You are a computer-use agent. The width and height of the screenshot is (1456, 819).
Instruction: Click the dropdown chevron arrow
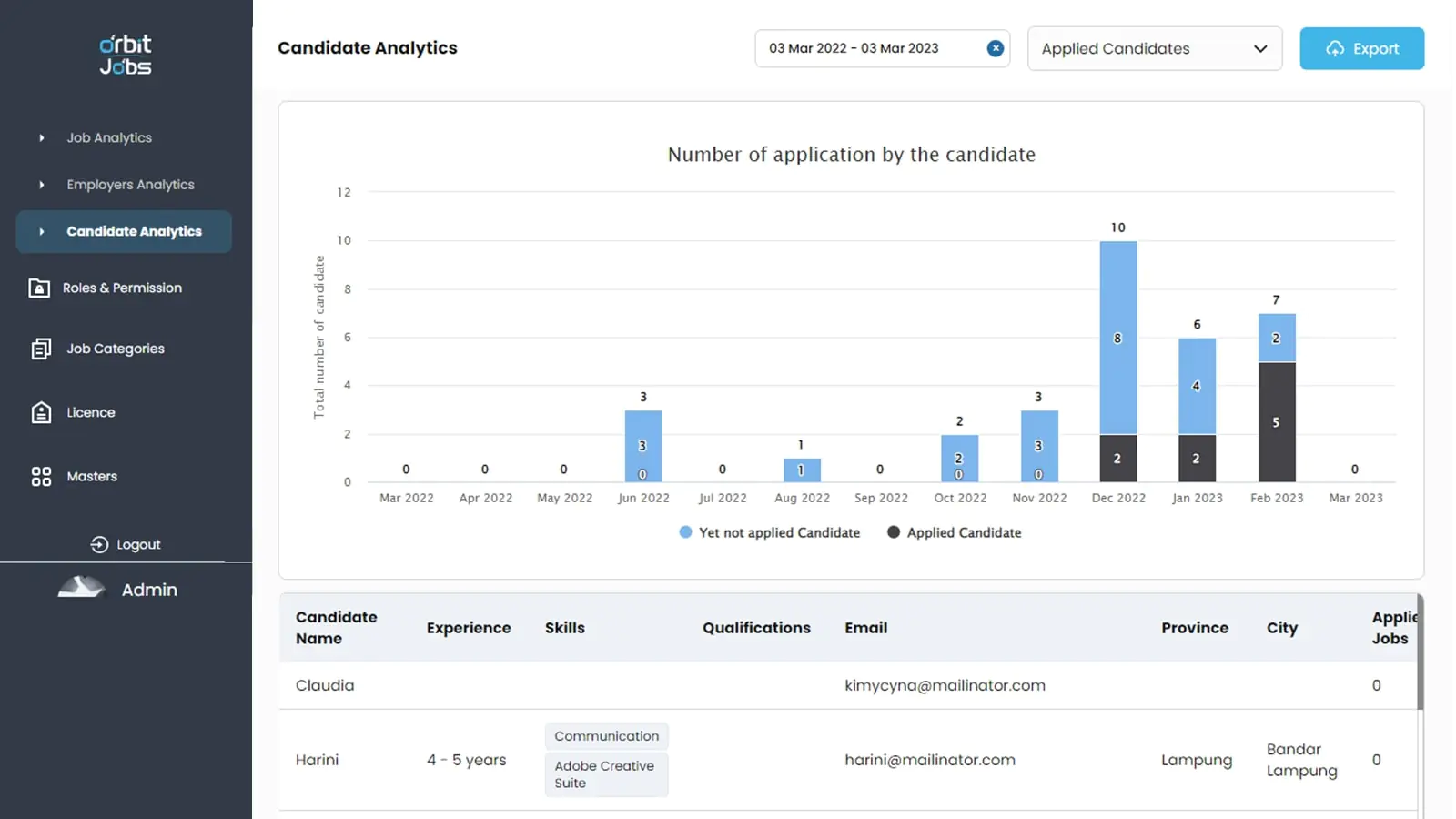click(x=1260, y=49)
